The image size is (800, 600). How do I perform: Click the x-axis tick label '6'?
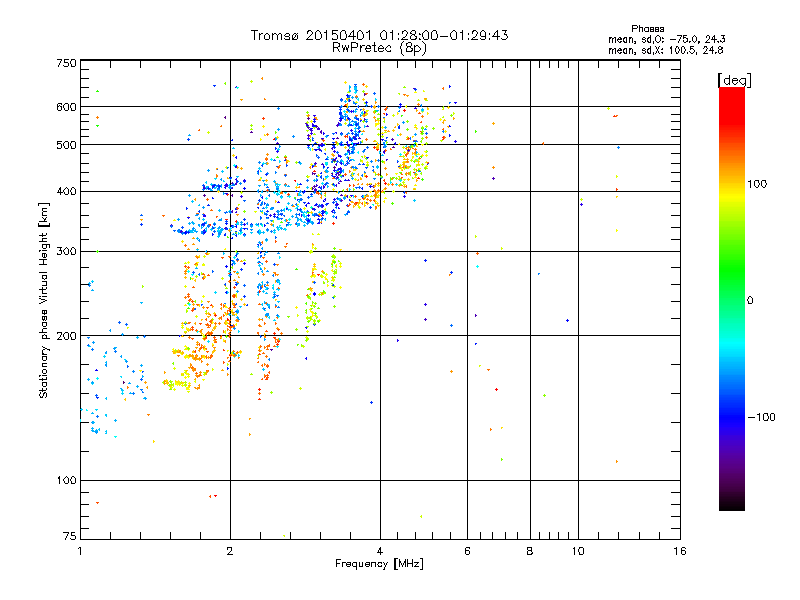[x=467, y=551]
